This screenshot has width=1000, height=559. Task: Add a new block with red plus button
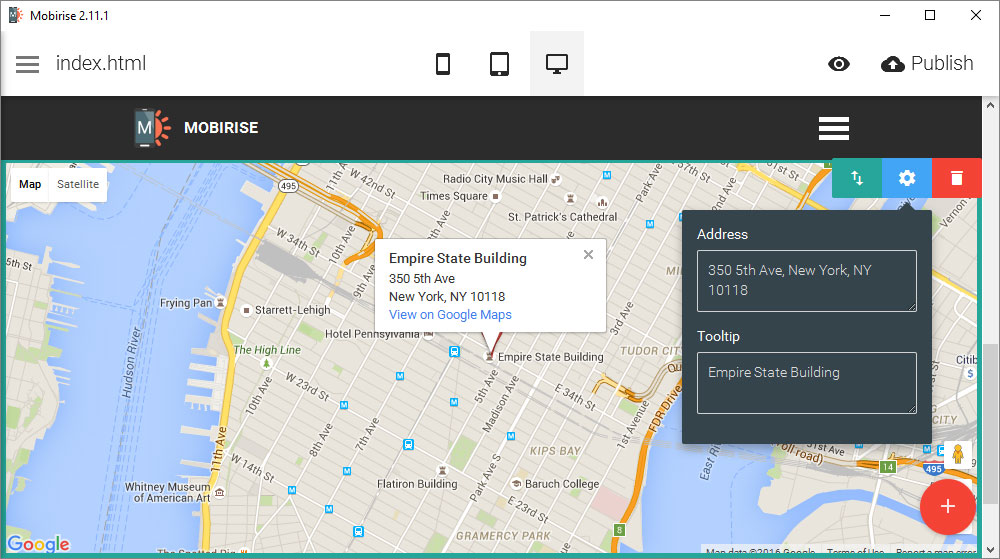947,506
